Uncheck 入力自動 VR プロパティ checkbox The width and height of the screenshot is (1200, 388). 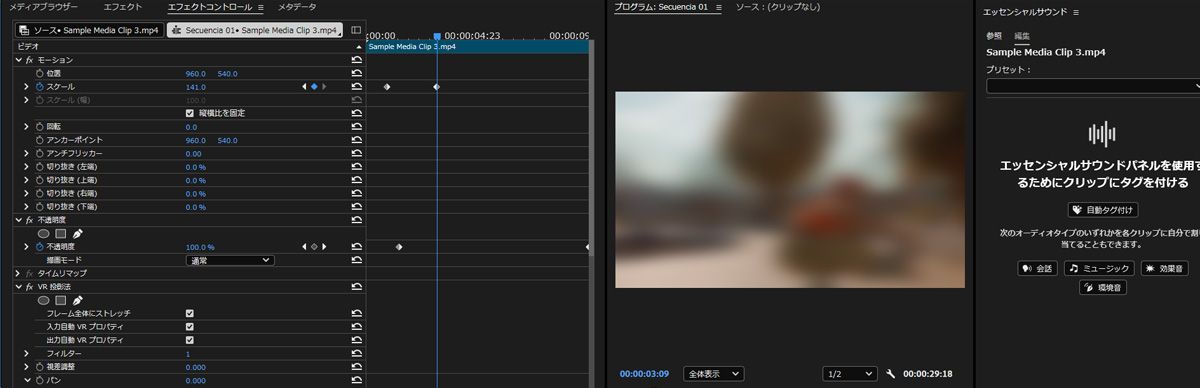(x=190, y=326)
